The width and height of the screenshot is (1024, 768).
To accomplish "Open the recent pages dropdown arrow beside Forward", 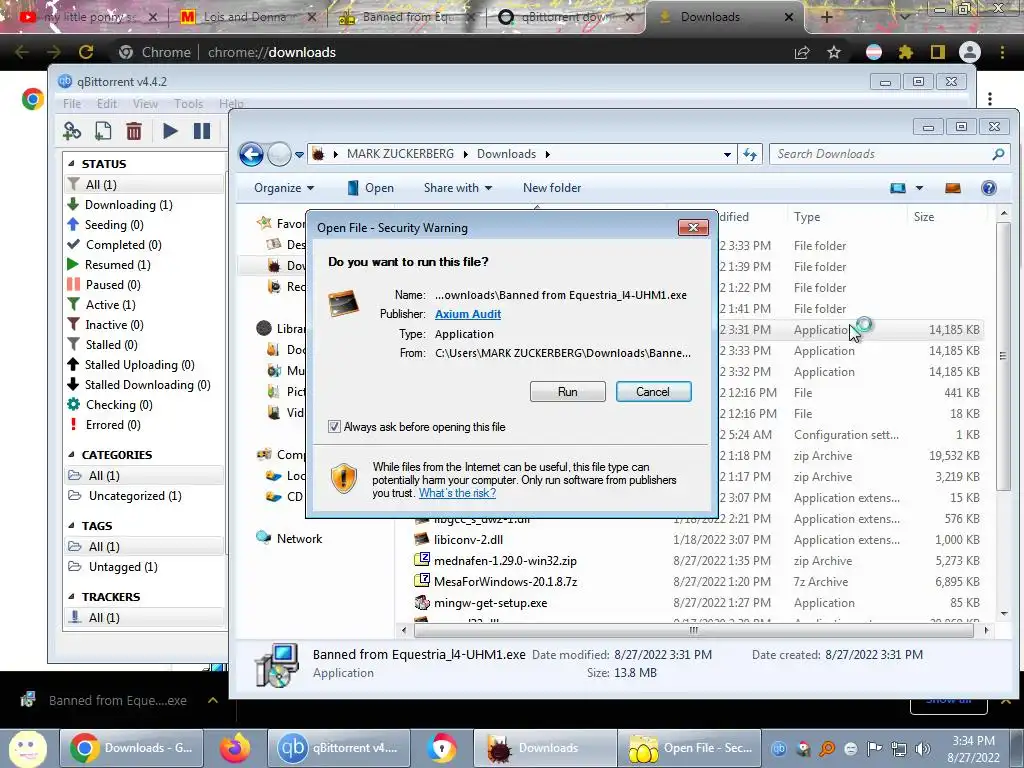I will pos(299,155).
